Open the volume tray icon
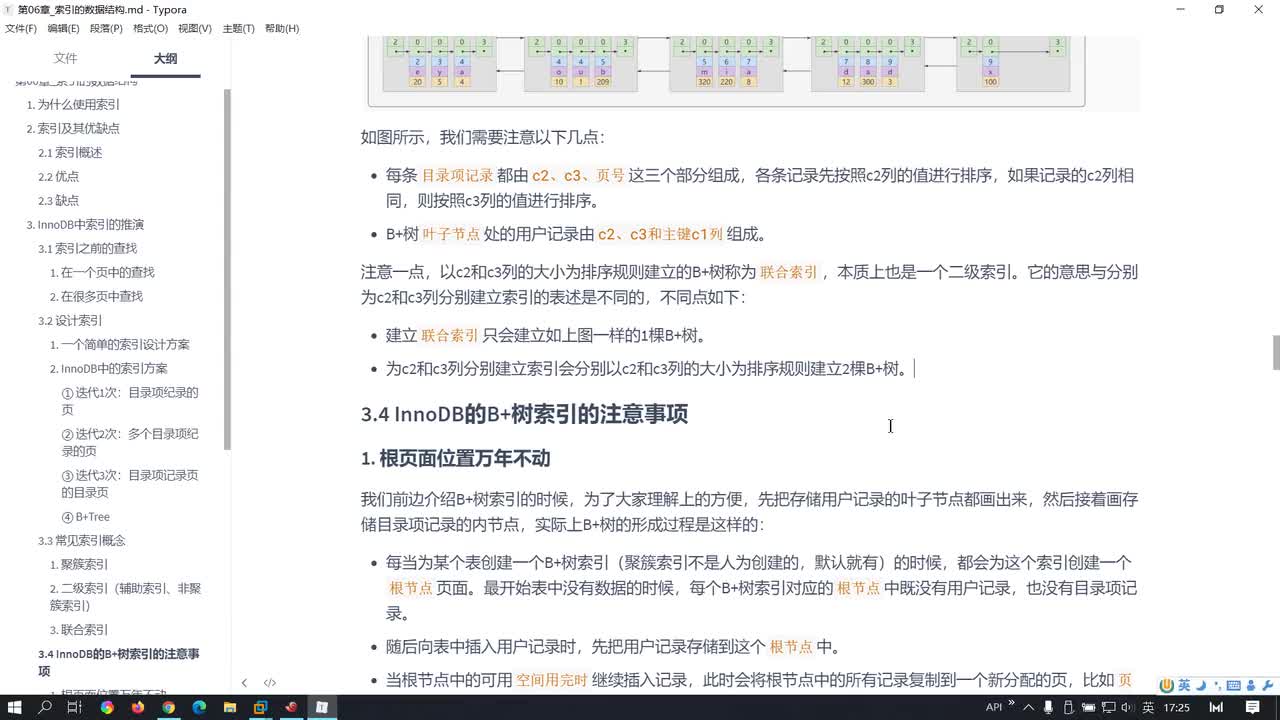Viewport: 1280px width, 720px height. [x=1126, y=707]
